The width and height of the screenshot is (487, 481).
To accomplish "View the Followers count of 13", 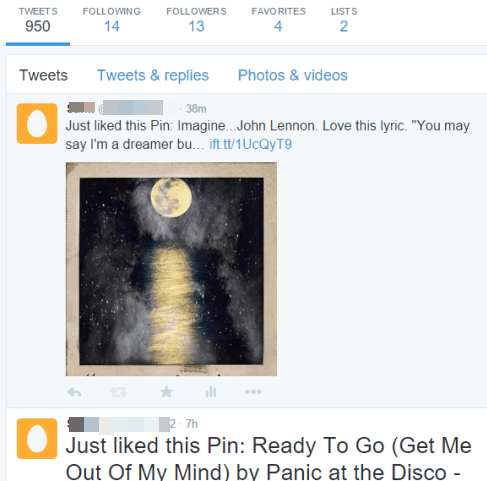I will [x=196, y=21].
